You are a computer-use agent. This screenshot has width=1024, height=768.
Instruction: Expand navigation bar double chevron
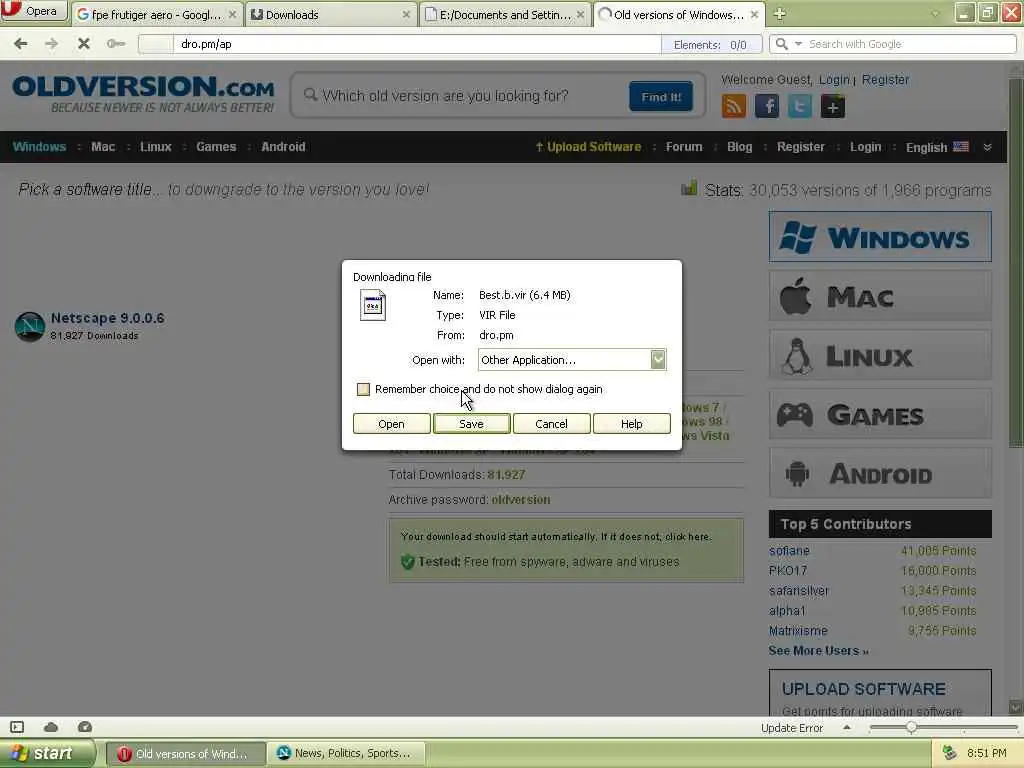(987, 147)
